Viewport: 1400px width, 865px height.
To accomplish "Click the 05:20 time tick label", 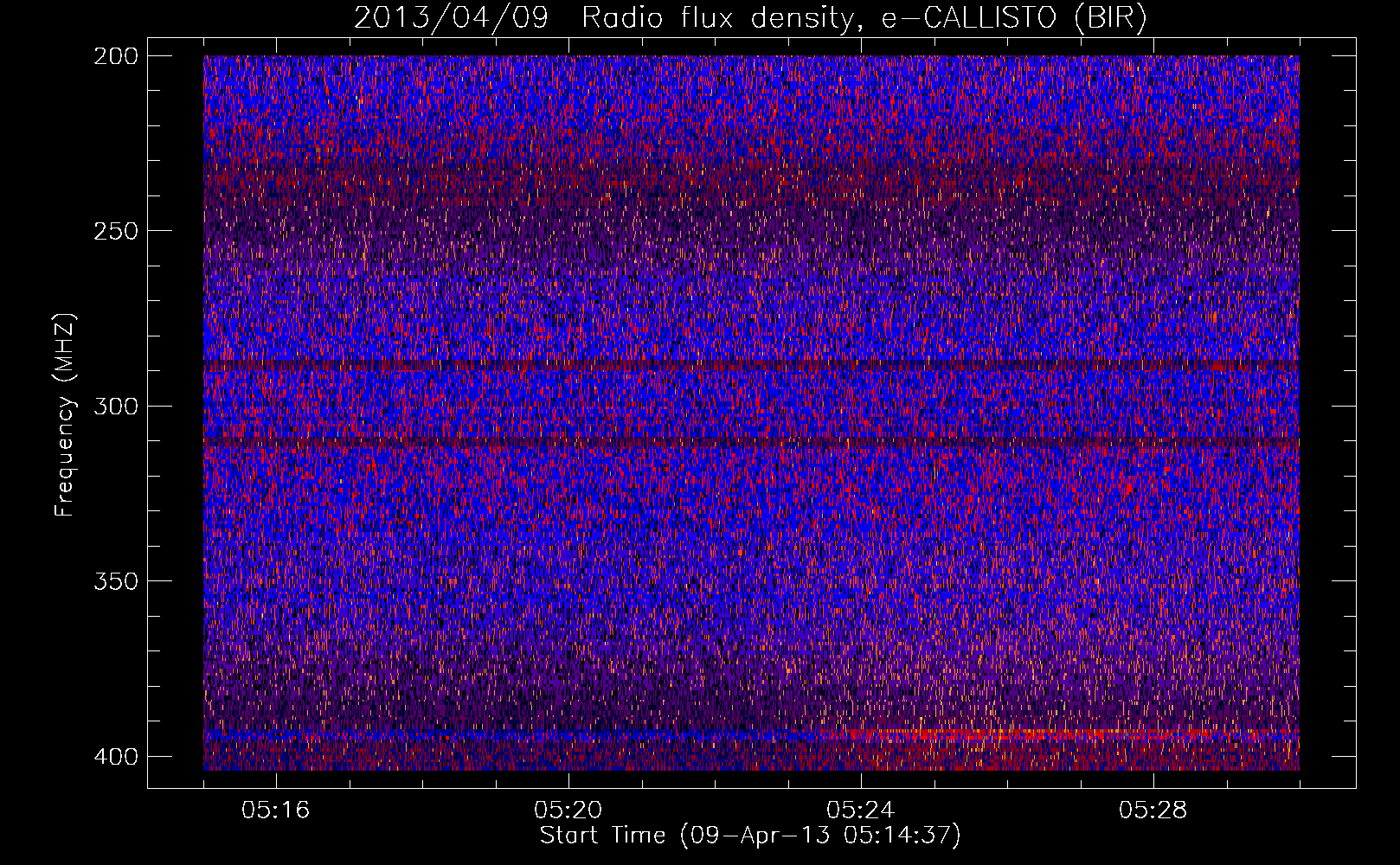I will 568,811.
